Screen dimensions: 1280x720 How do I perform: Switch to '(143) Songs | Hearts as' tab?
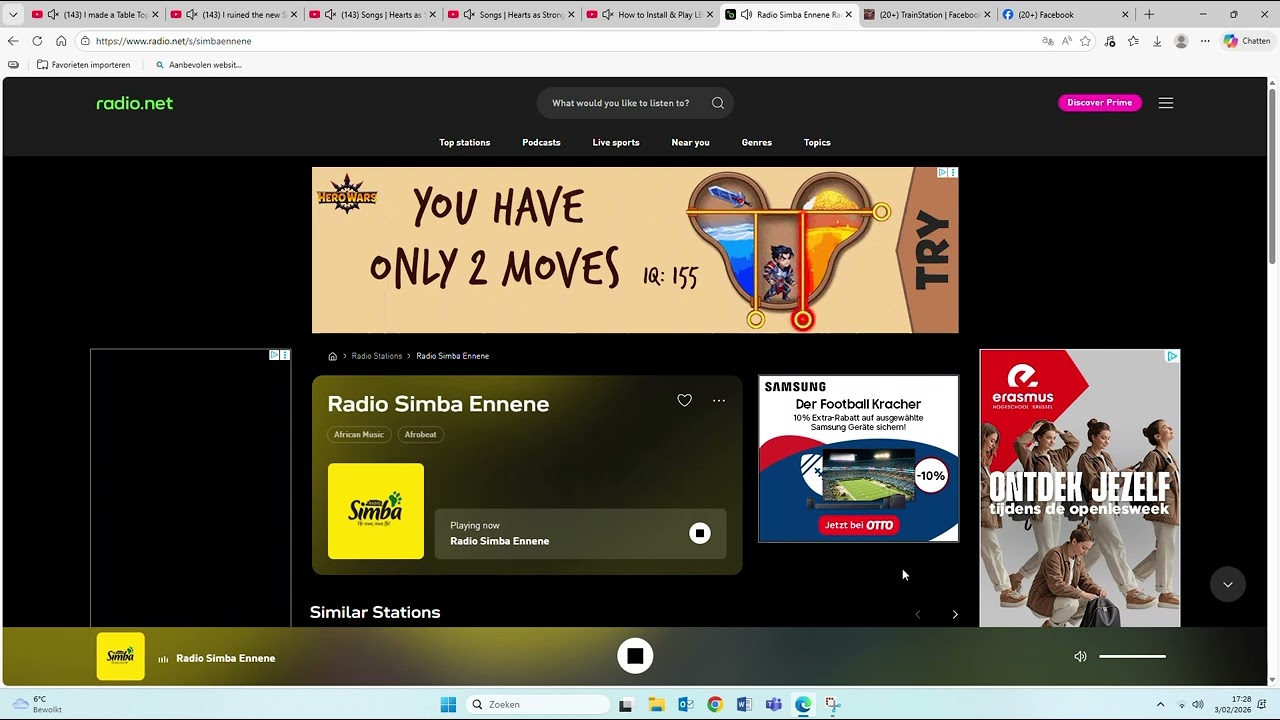pos(373,14)
